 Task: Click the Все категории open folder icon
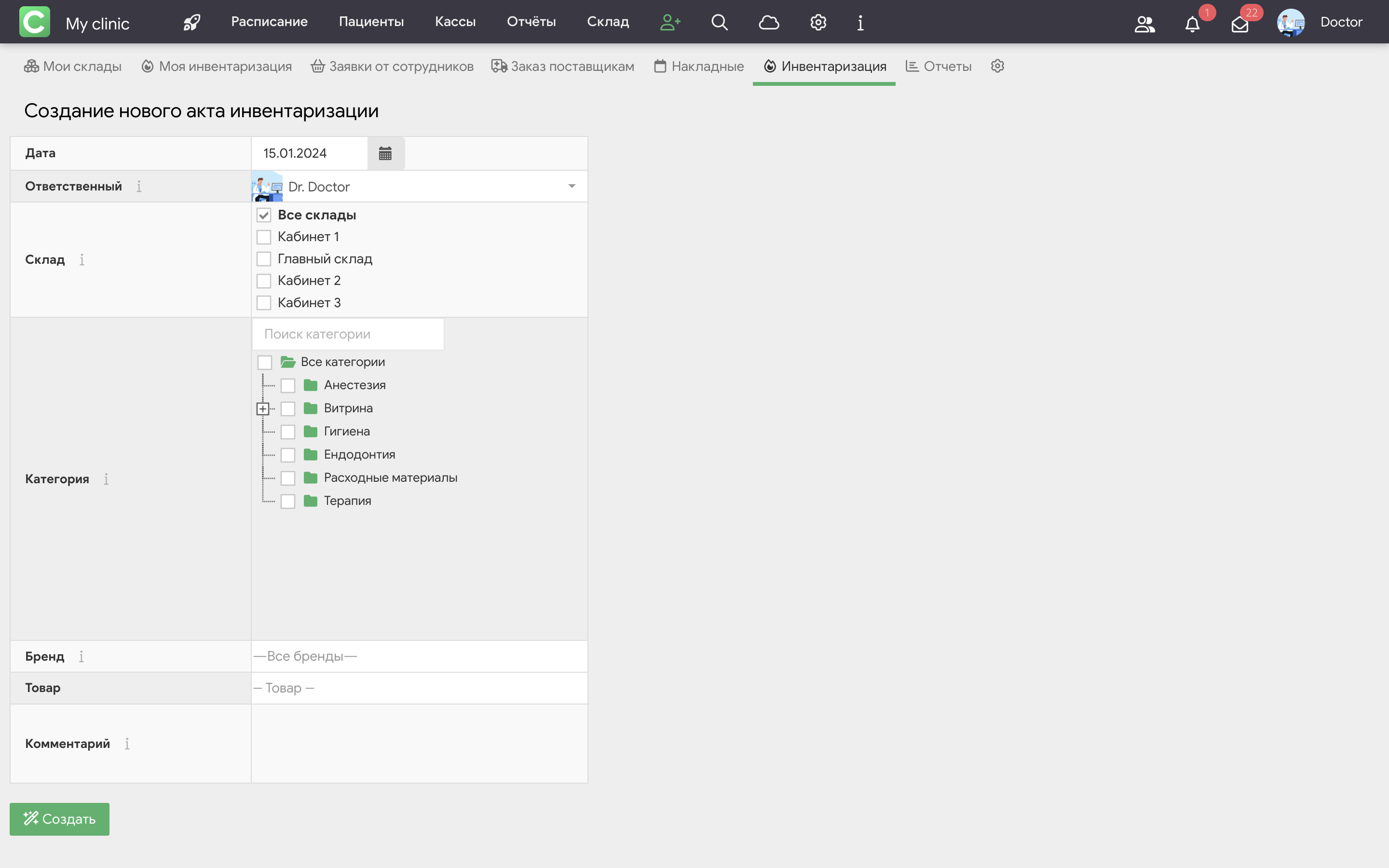287,362
